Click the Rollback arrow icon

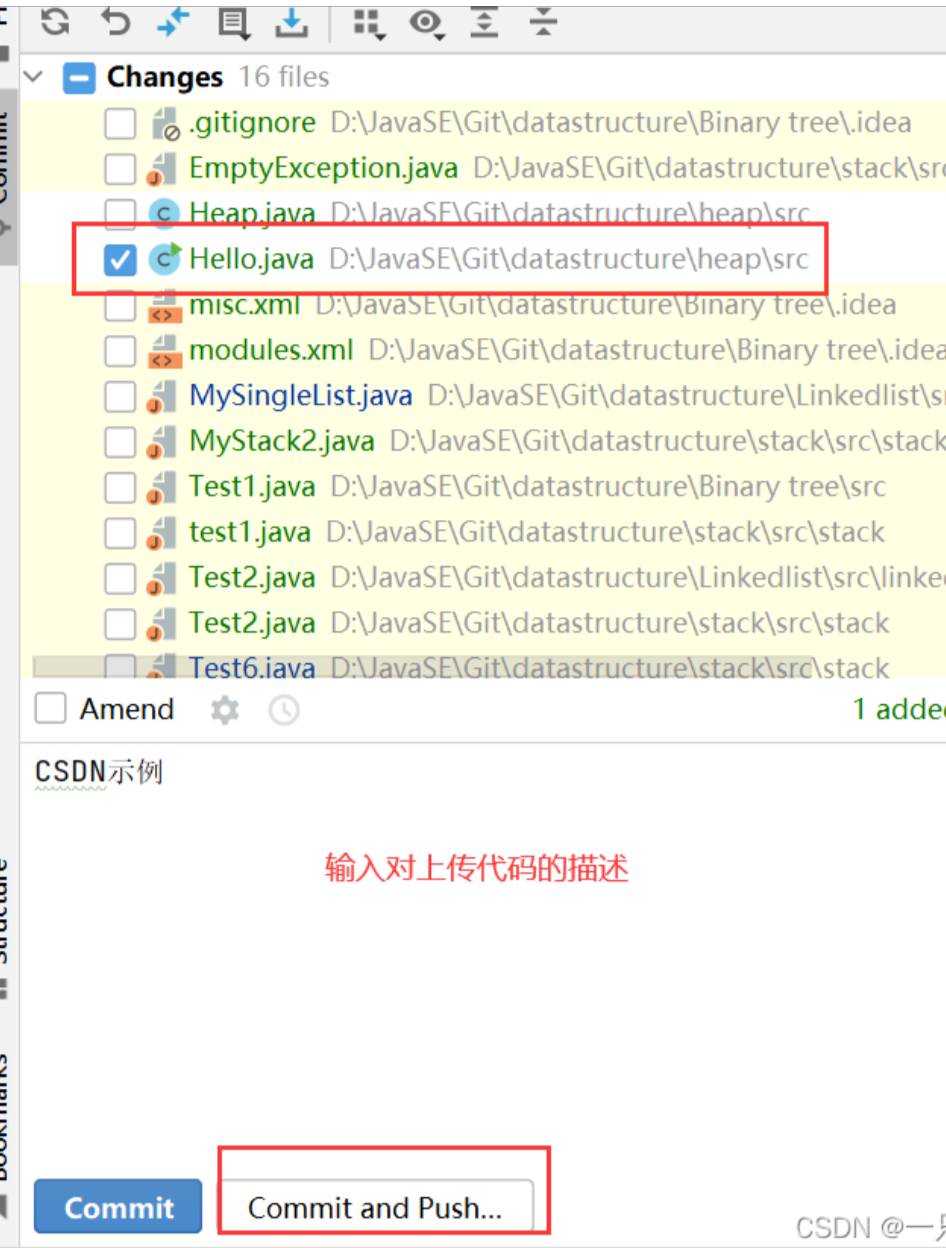[115, 22]
